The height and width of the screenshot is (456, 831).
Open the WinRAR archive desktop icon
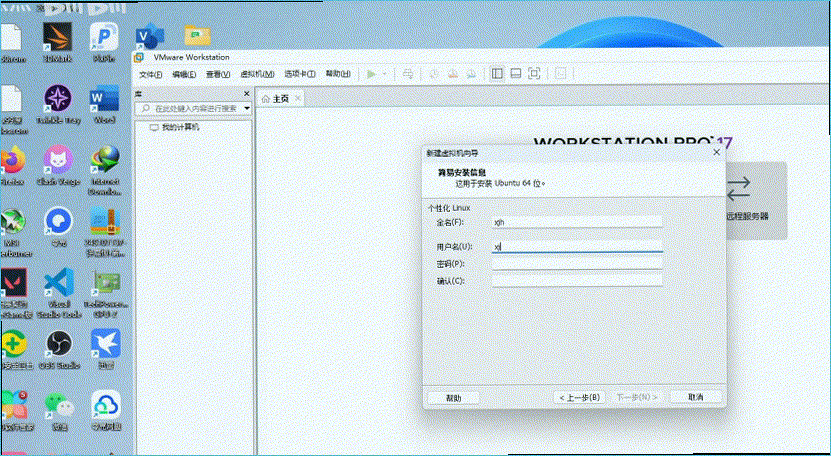[105, 232]
